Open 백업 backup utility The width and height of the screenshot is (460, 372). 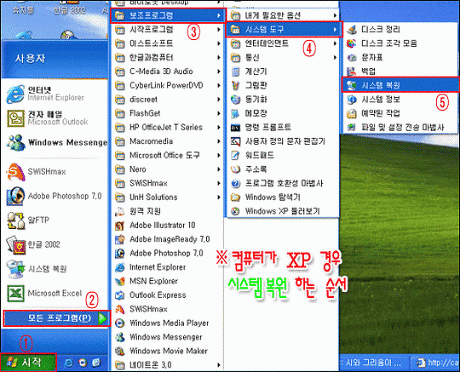pos(400,71)
